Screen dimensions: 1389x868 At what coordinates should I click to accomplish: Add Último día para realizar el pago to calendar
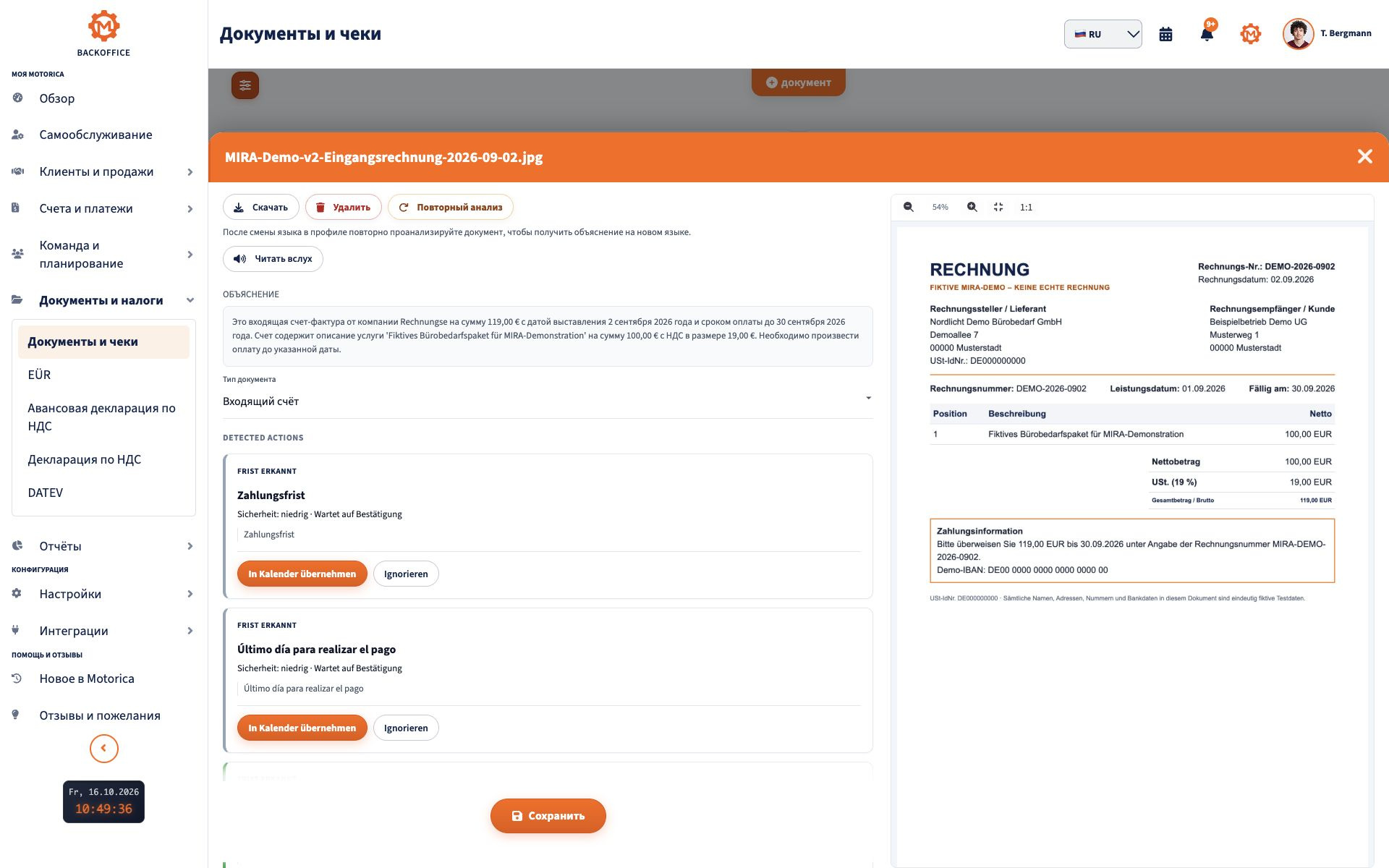(x=302, y=728)
